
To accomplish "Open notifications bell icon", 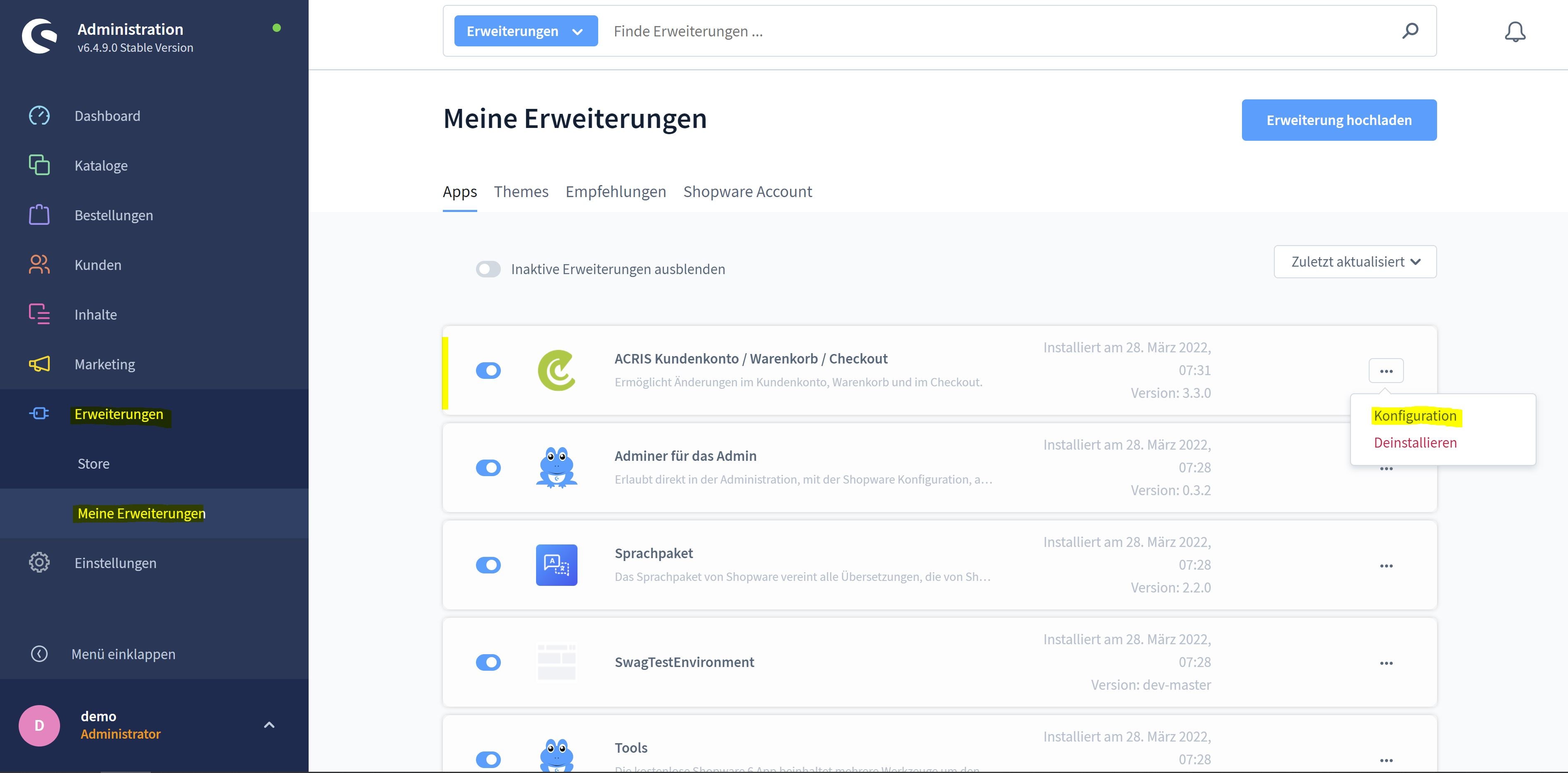I will point(1515,31).
